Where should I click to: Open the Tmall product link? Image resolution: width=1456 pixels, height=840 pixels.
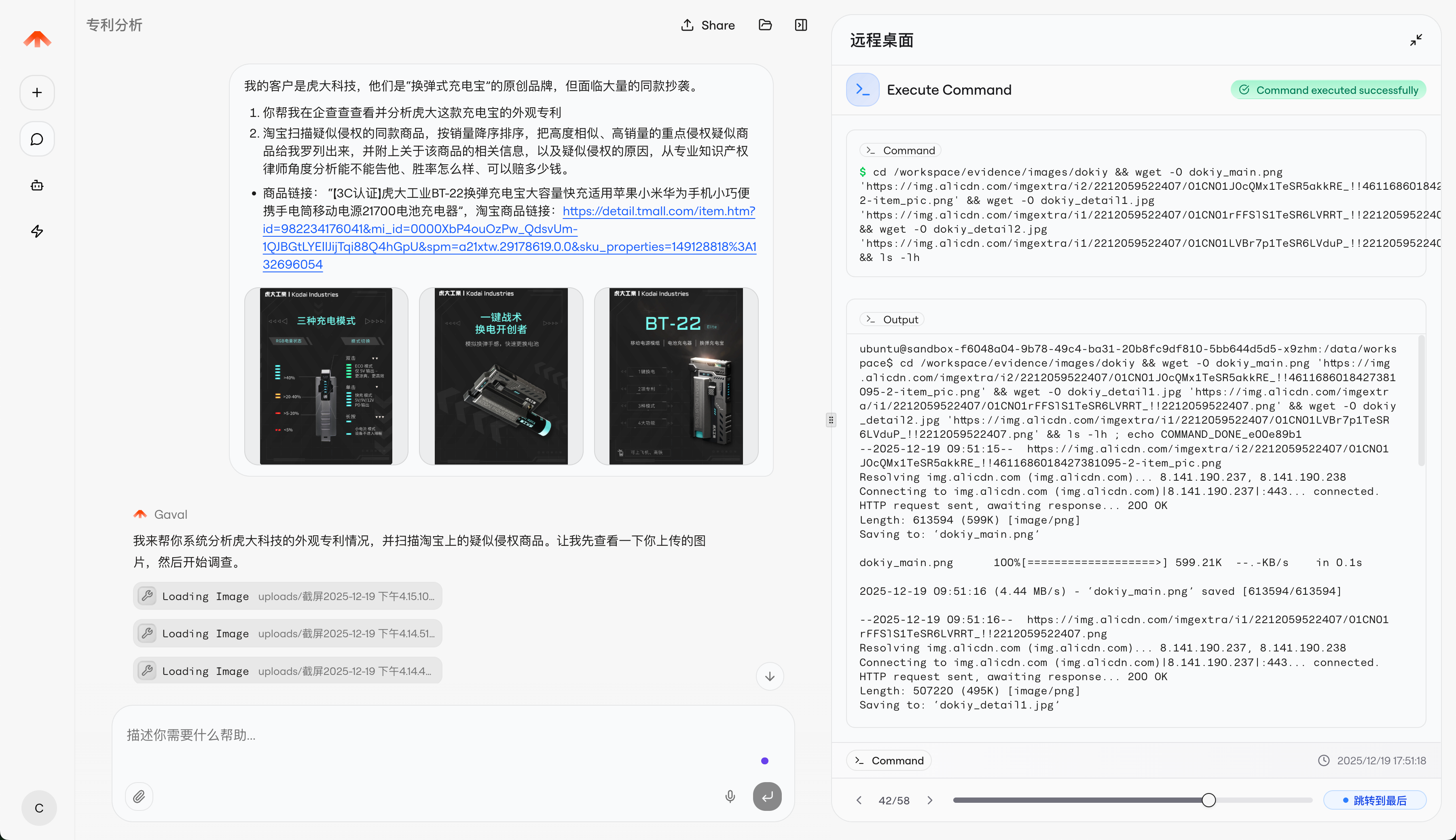[x=657, y=212]
